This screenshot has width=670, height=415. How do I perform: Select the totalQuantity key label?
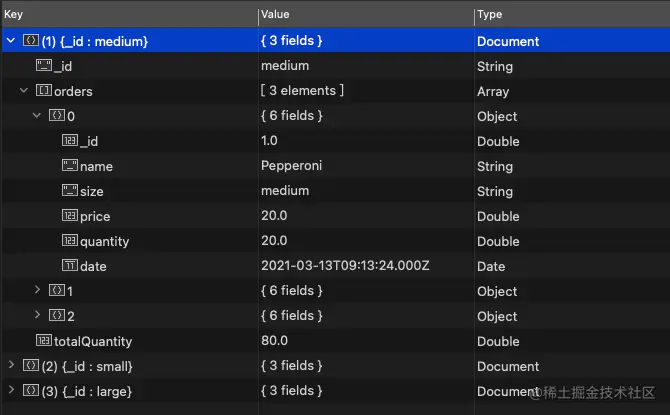[x=93, y=341]
